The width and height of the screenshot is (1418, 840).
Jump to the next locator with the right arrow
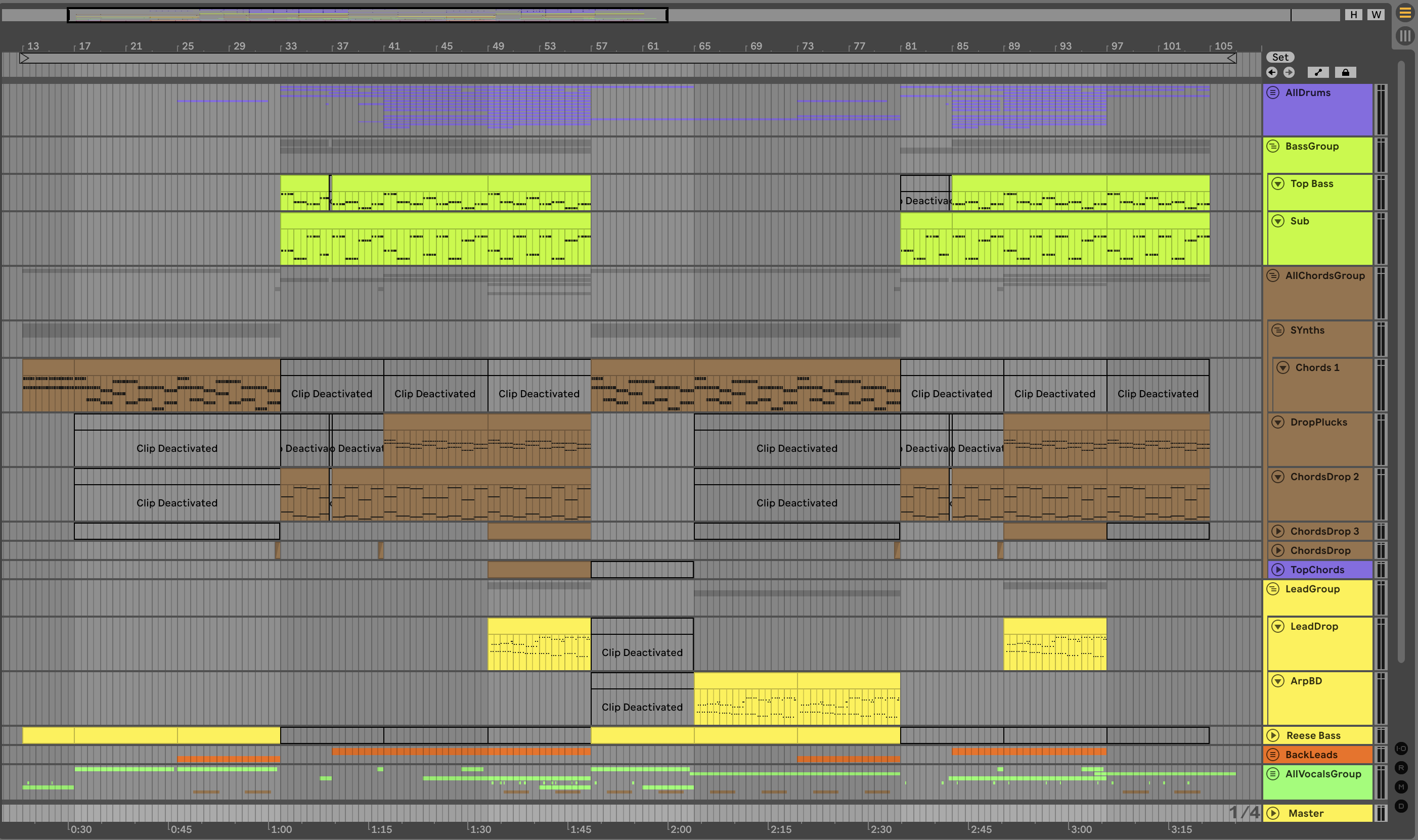[1289, 72]
